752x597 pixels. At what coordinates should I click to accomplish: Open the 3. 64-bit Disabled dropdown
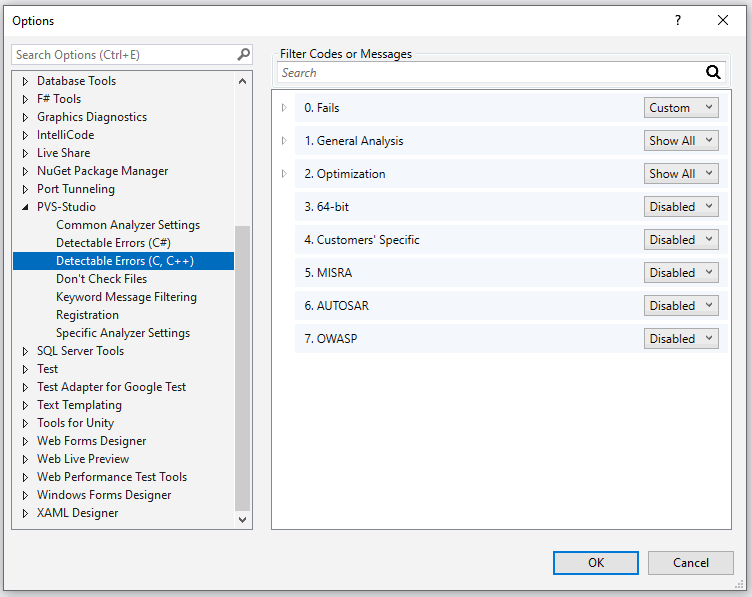click(681, 207)
